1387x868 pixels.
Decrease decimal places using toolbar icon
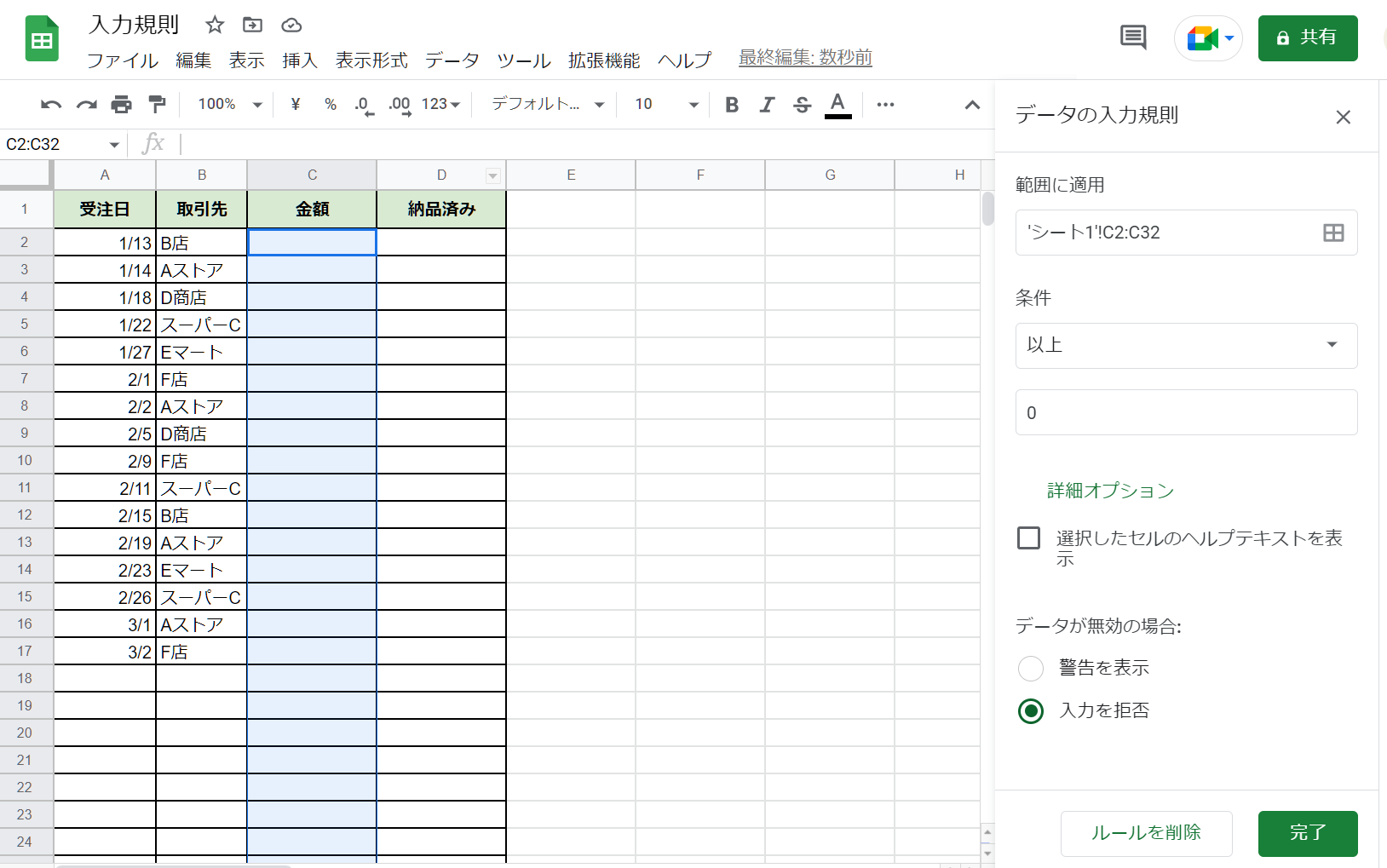click(x=361, y=104)
